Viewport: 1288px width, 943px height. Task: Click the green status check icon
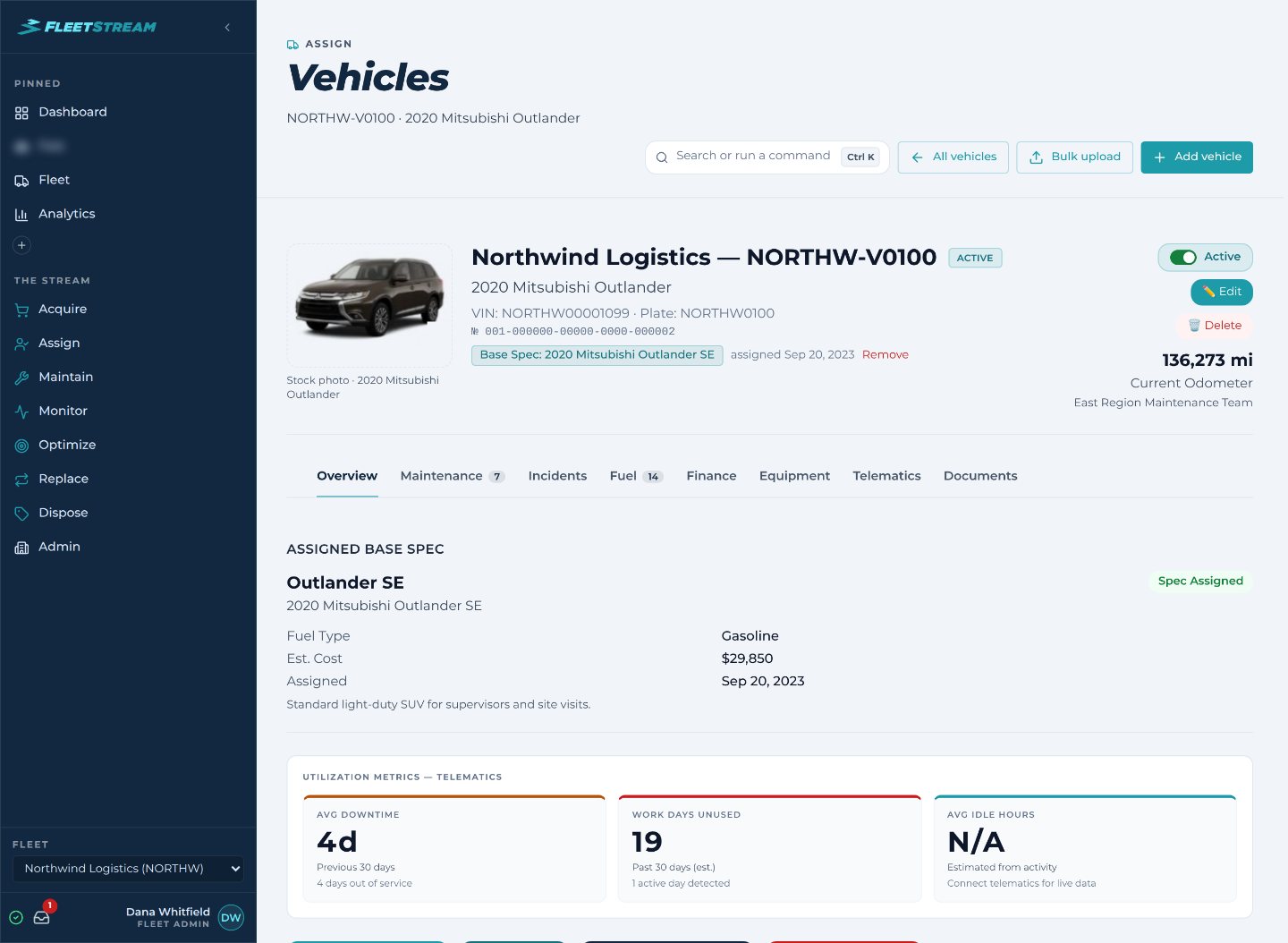[x=16, y=917]
